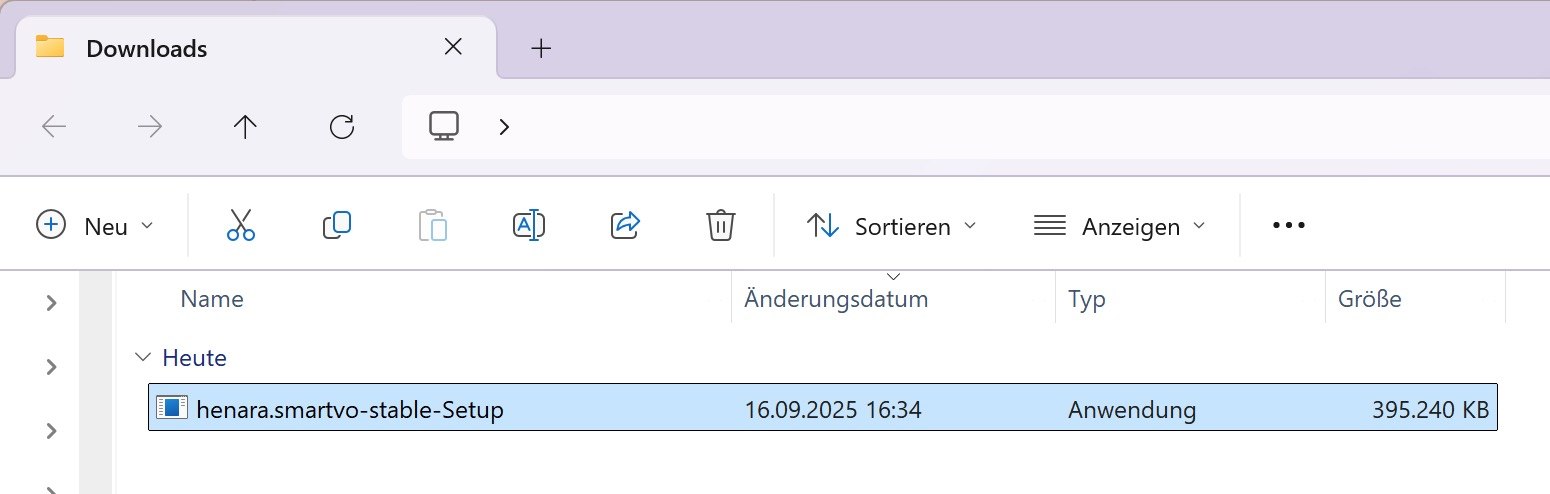The image size is (1550, 494).
Task: Expand the first navigation pane item
Action: pos(52,303)
